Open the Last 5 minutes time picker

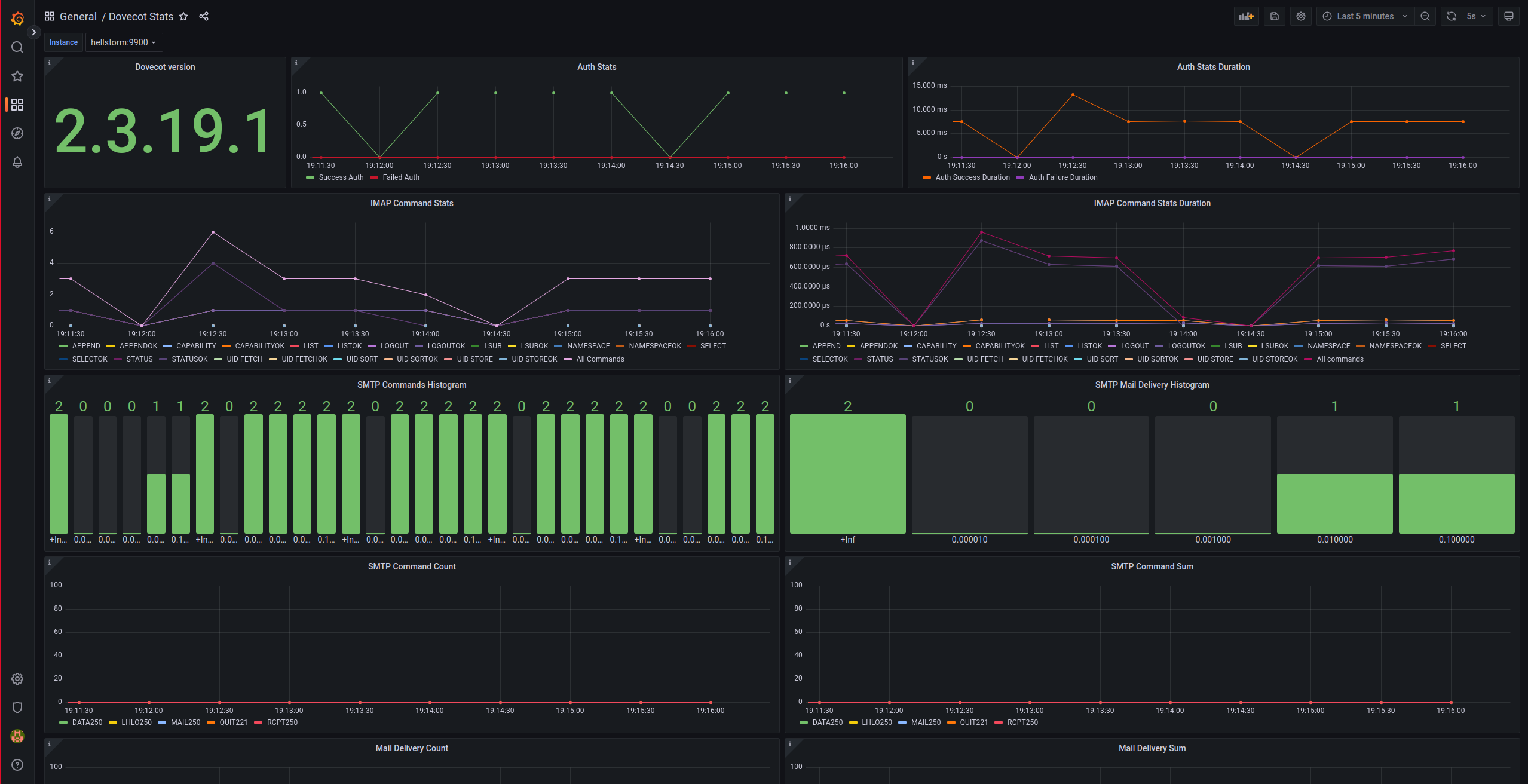[1365, 16]
